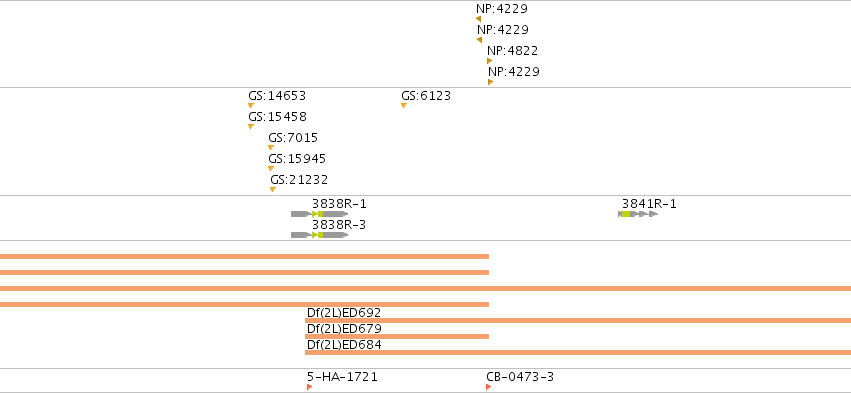Click the GS:6123 insertion triangle
The image size is (851, 393).
click(x=404, y=105)
